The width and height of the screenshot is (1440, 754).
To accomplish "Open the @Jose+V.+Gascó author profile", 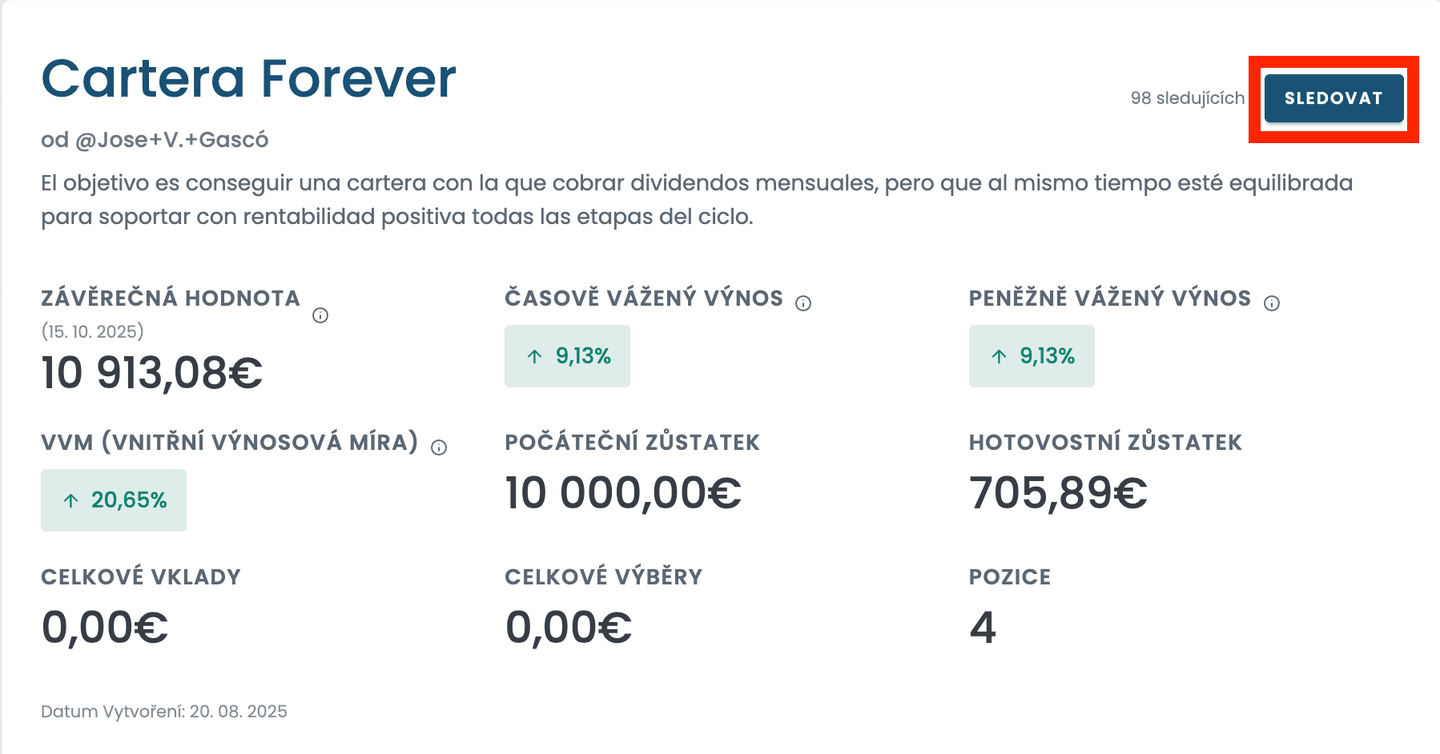I will click(171, 140).
